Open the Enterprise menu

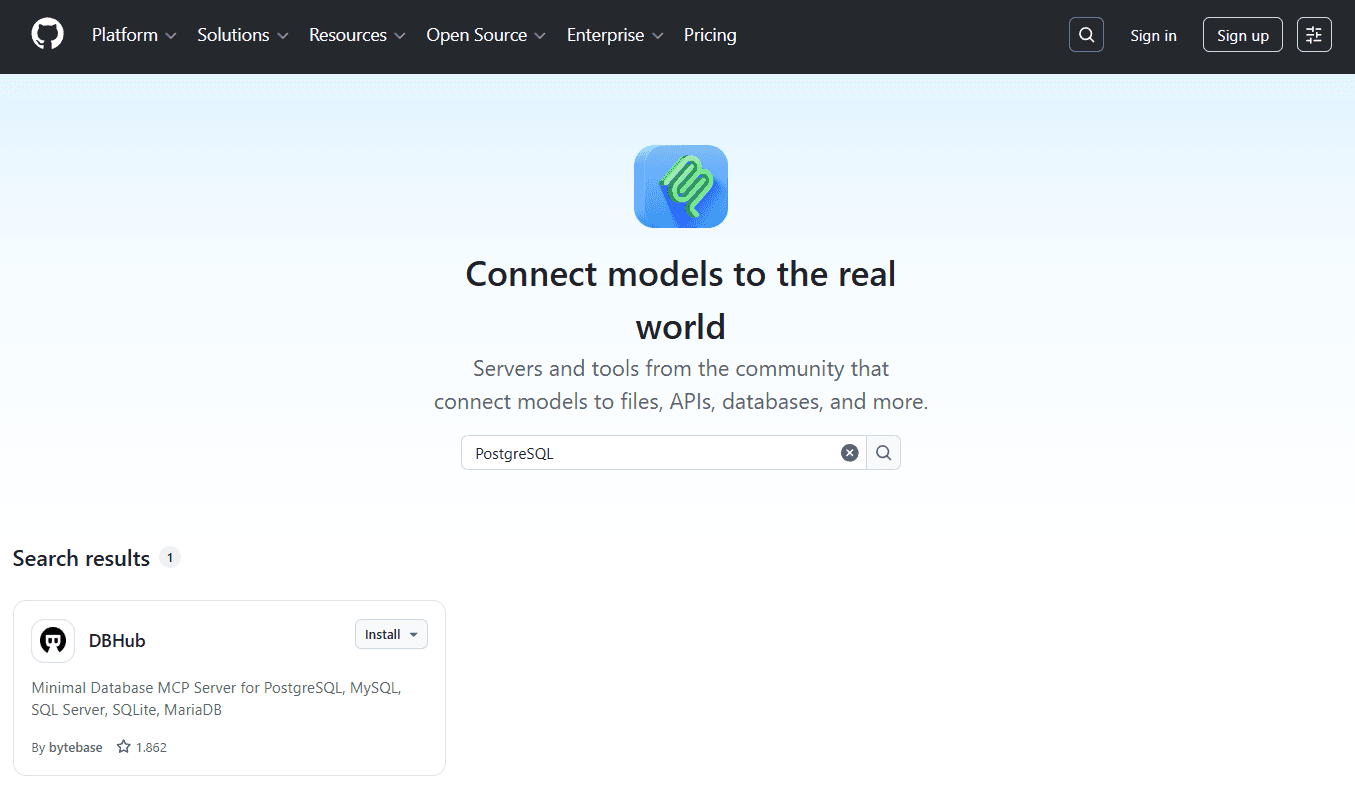(614, 35)
